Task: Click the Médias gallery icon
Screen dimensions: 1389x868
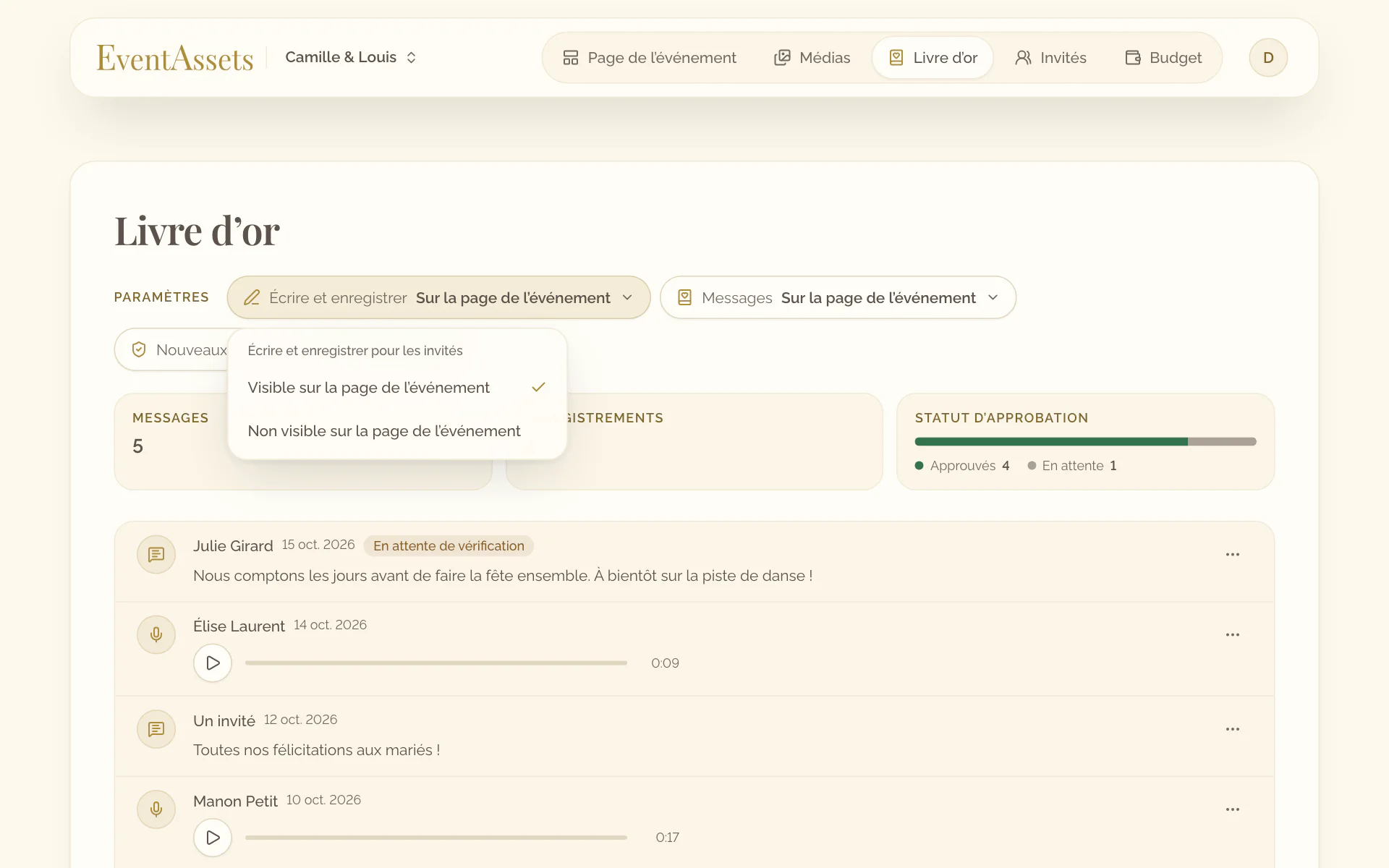Action: (782, 58)
